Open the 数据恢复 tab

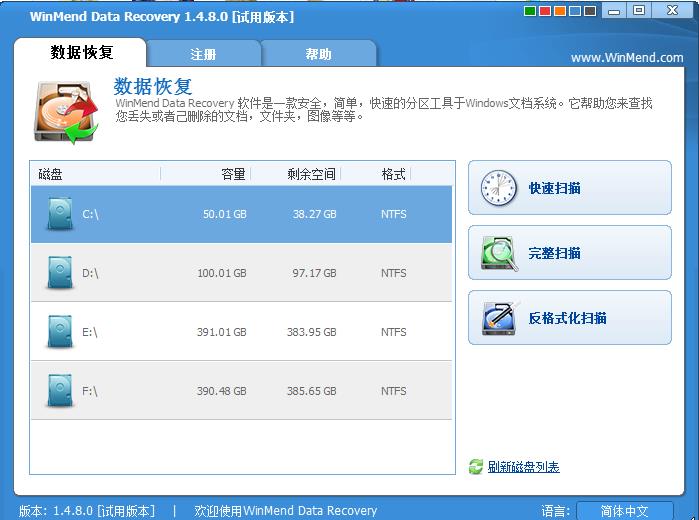(80, 53)
